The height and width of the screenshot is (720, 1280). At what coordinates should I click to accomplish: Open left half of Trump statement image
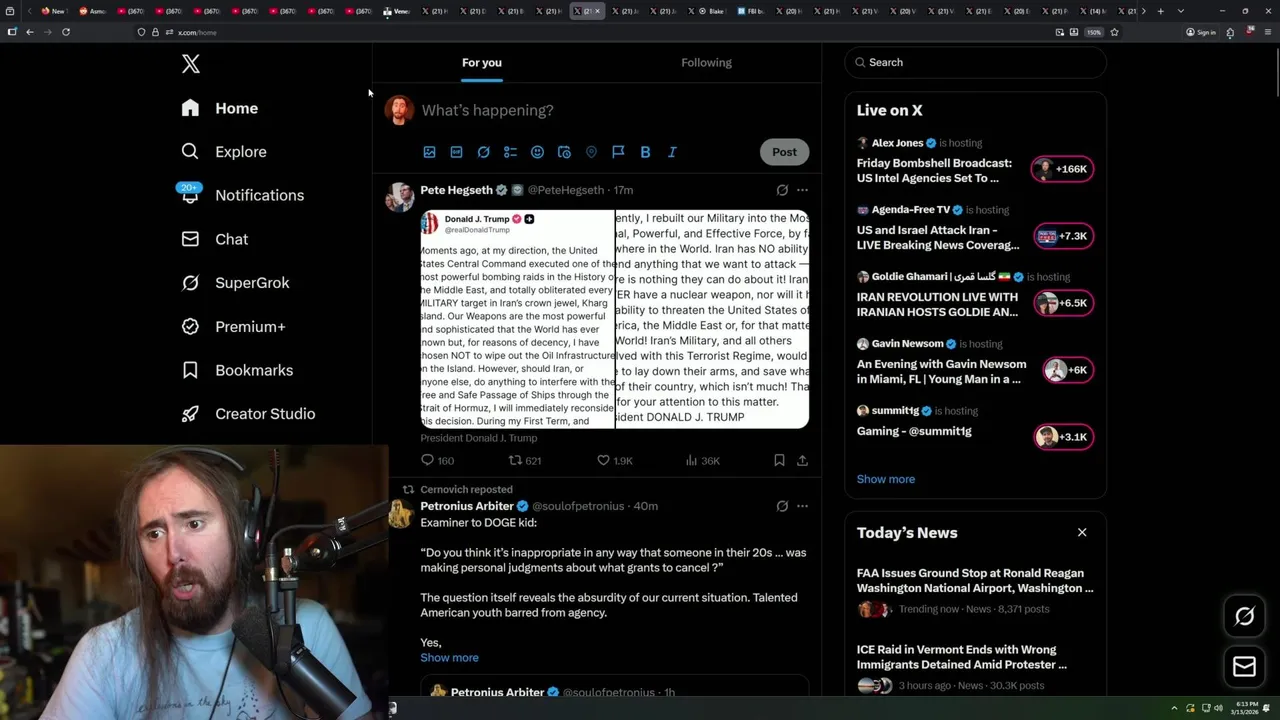517,319
